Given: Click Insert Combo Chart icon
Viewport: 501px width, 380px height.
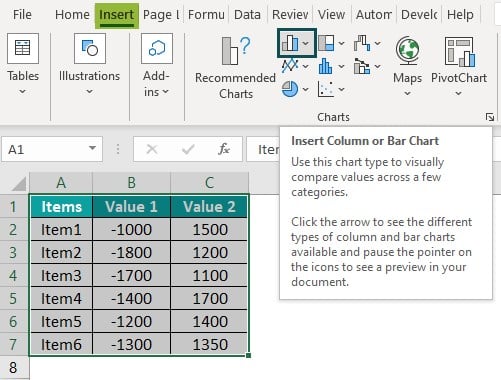Looking at the screenshot, I should (x=362, y=66).
